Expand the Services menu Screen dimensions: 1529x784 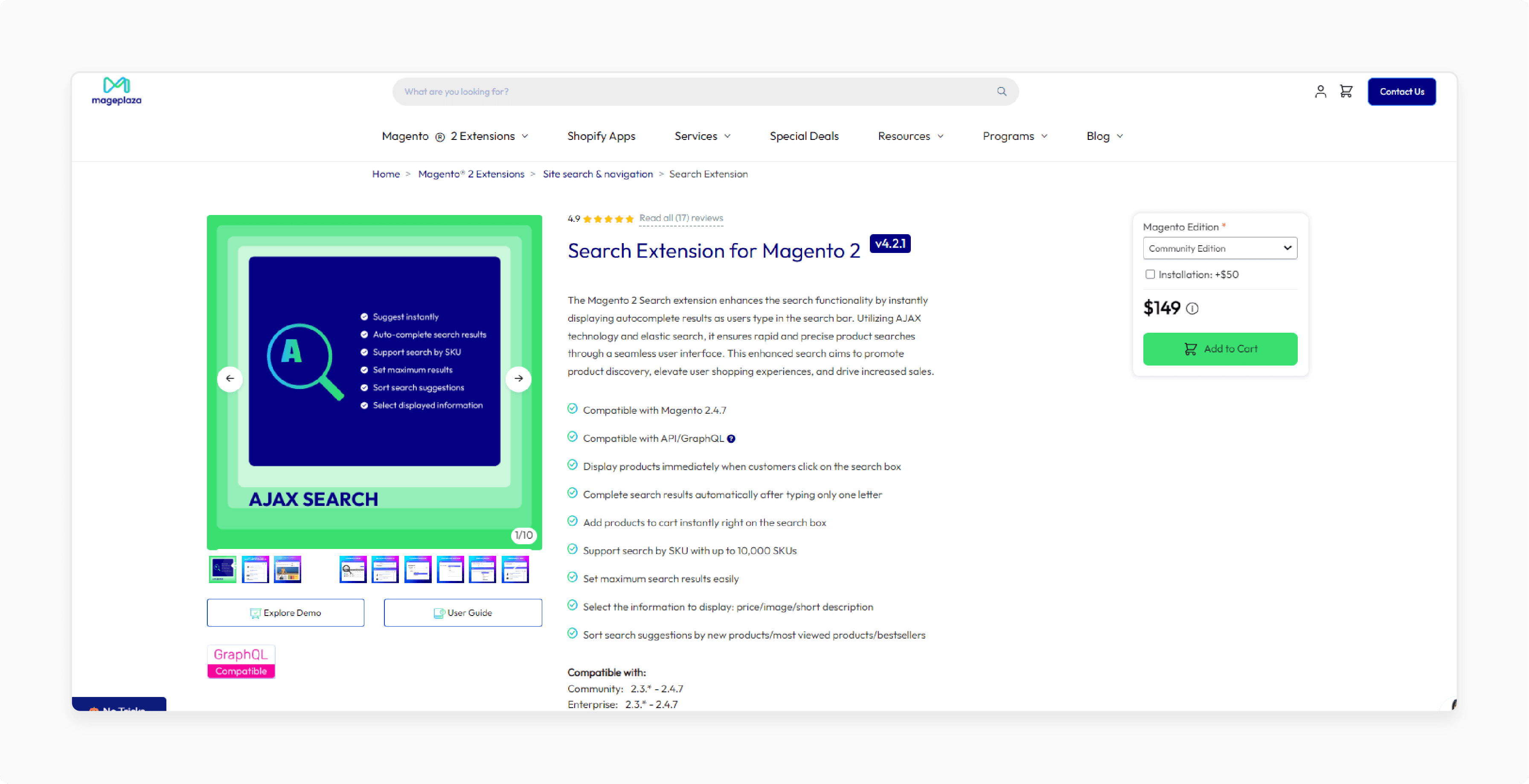click(x=703, y=136)
